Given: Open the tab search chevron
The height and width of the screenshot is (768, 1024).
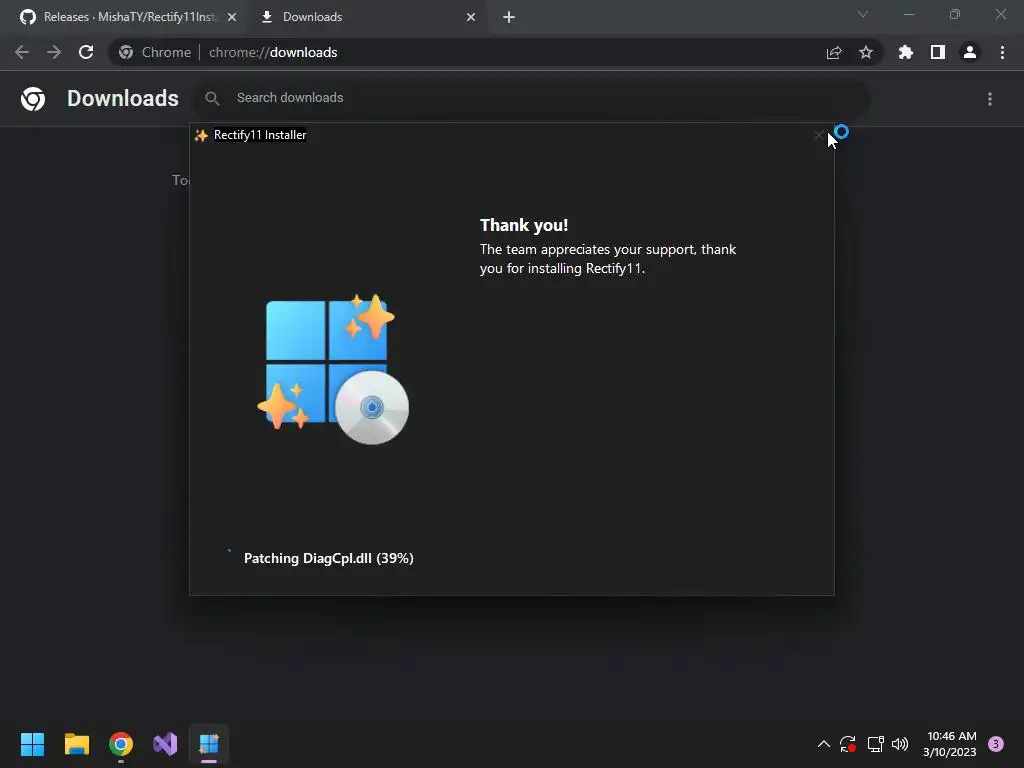Looking at the screenshot, I should [x=863, y=14].
